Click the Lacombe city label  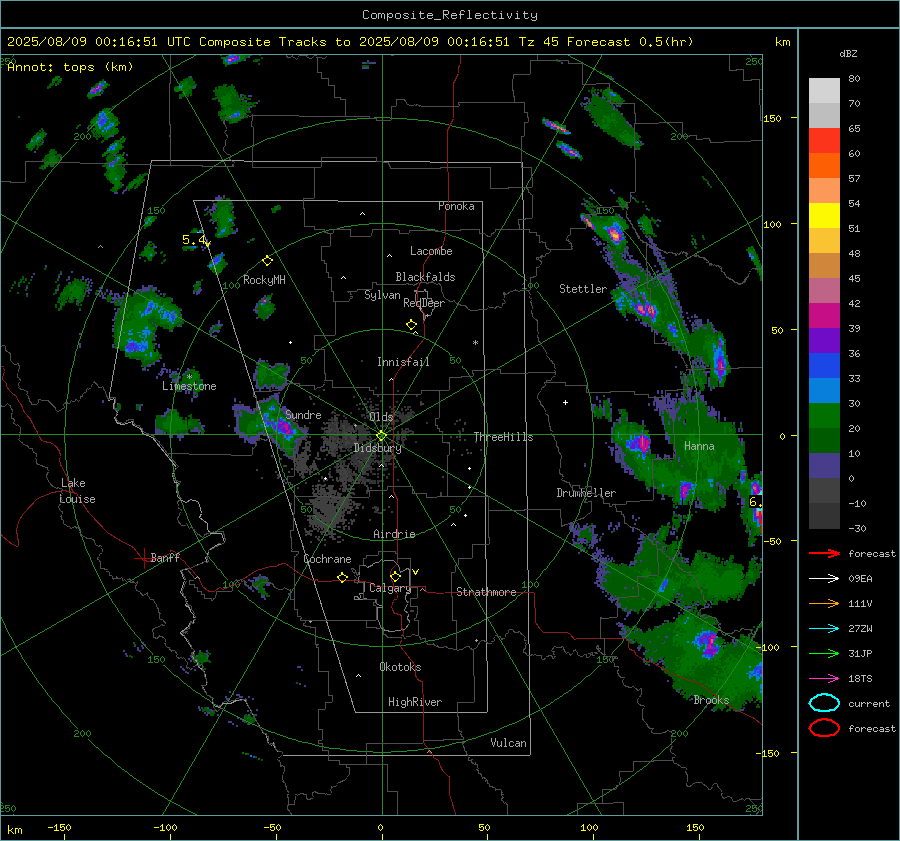tap(431, 251)
